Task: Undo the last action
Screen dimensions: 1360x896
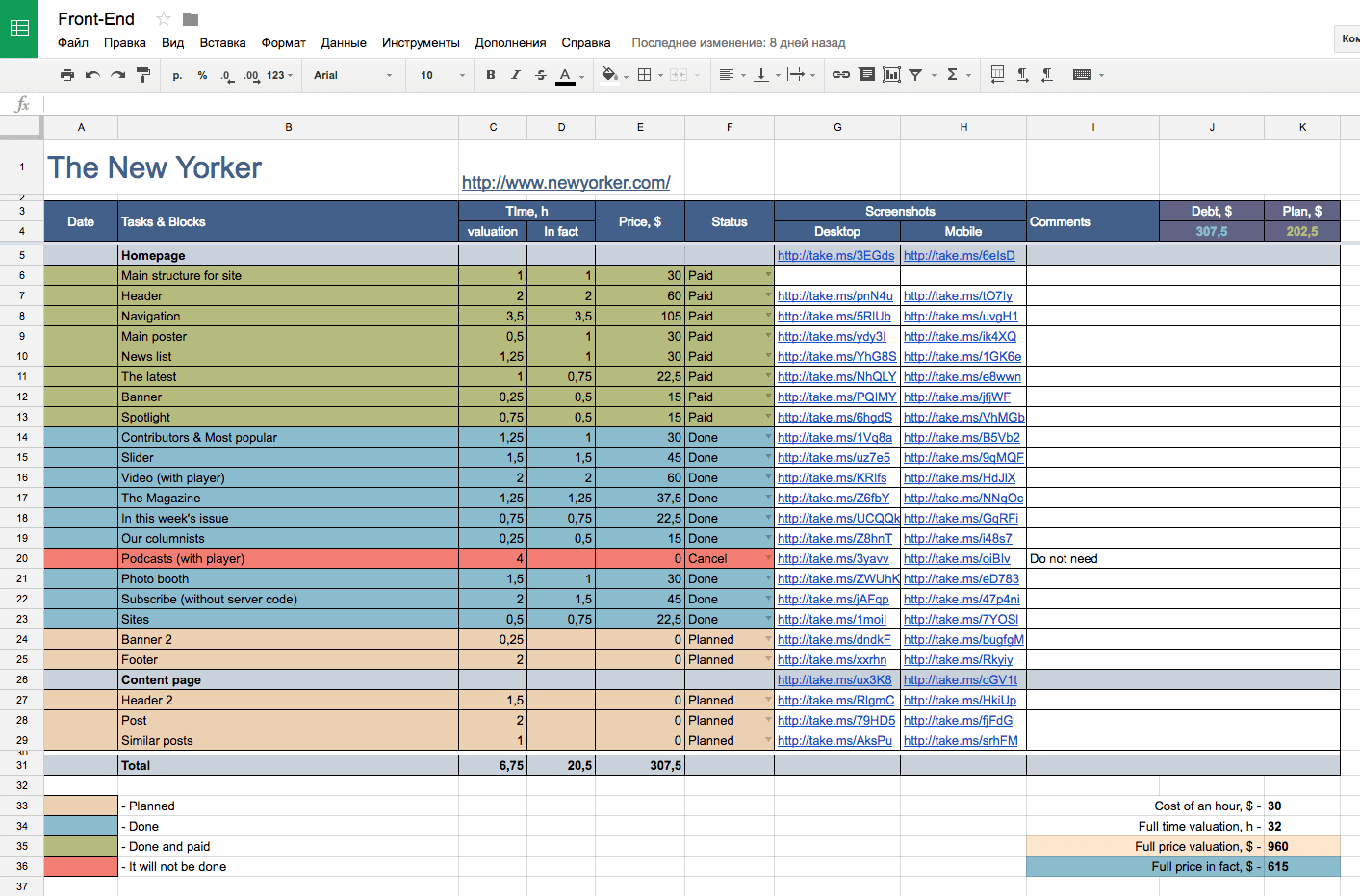Action: coord(92,75)
